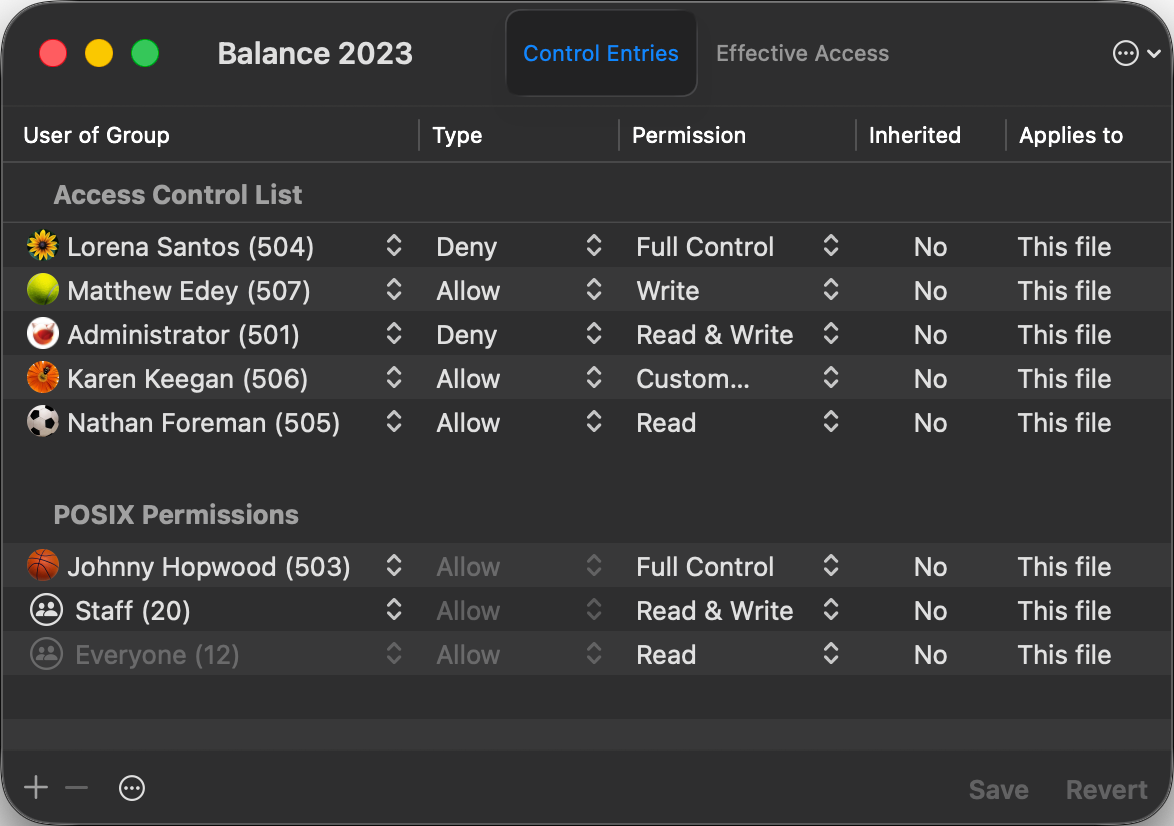
Task: Open Administrator's Read & Write permission dropdown
Action: 830,334
